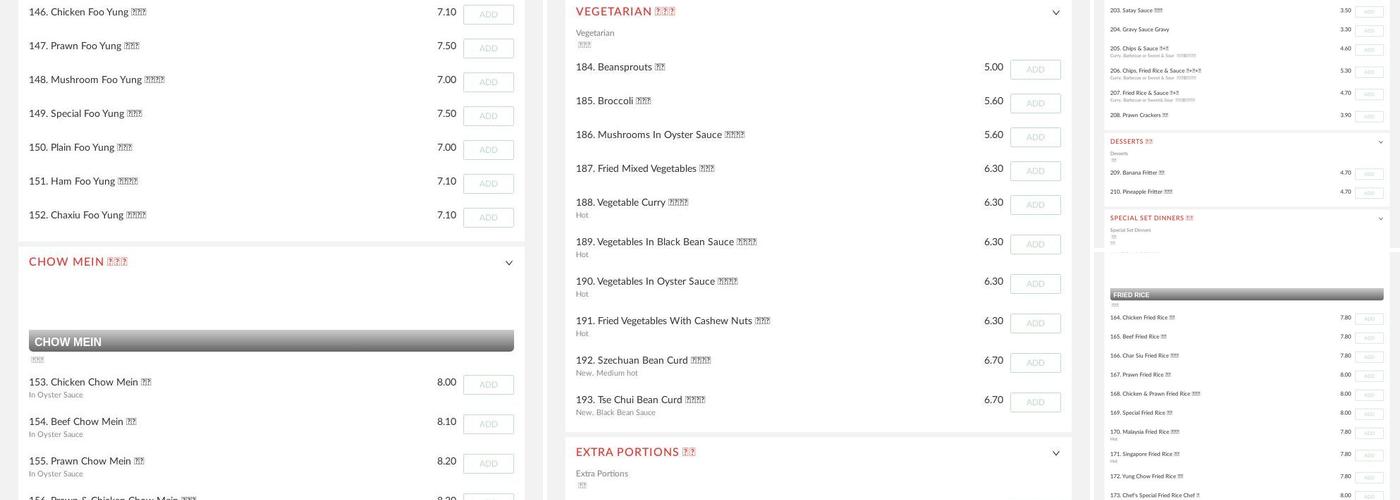Collapse the Special Set Dinners section arrow
This screenshot has height=500, width=1400.
click(1381, 219)
